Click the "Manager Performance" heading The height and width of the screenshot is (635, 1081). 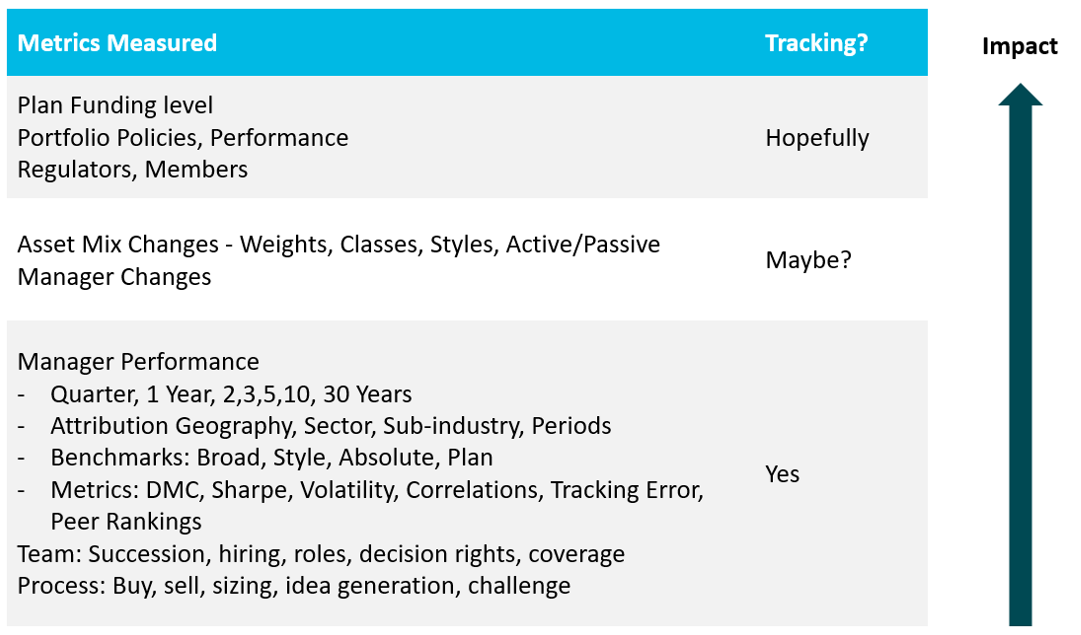click(138, 361)
